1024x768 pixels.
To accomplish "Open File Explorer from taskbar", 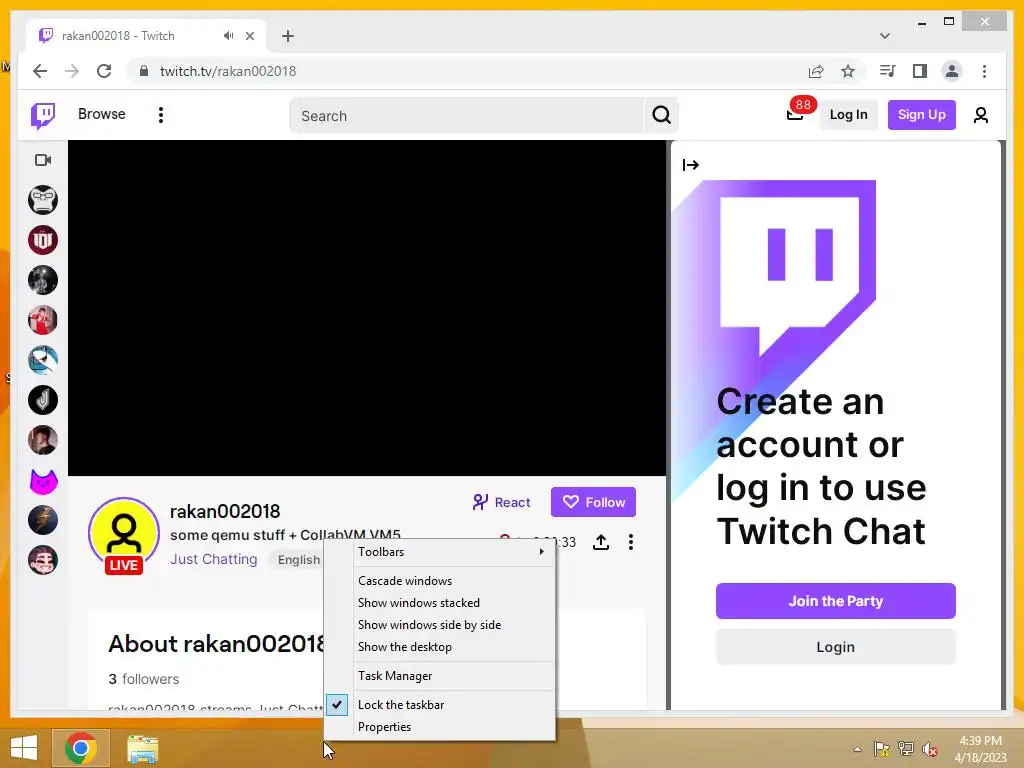I will pyautogui.click(x=142, y=748).
